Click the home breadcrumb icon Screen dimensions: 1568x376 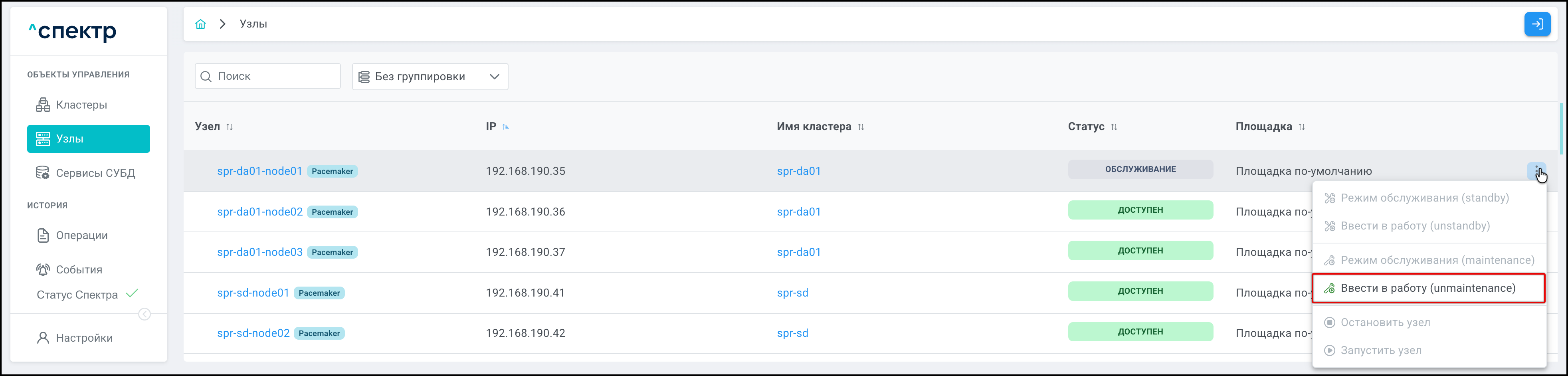[x=200, y=24]
